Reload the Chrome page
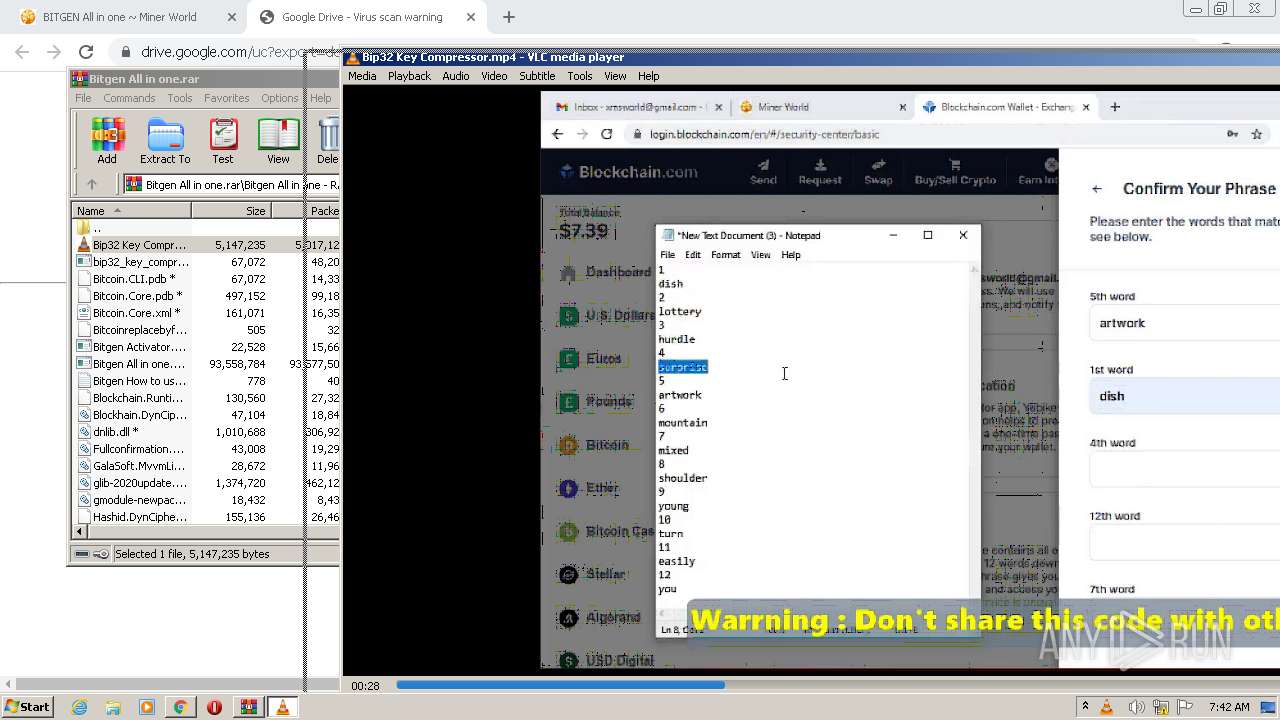Image resolution: width=1280 pixels, height=720 pixels. coord(86,52)
